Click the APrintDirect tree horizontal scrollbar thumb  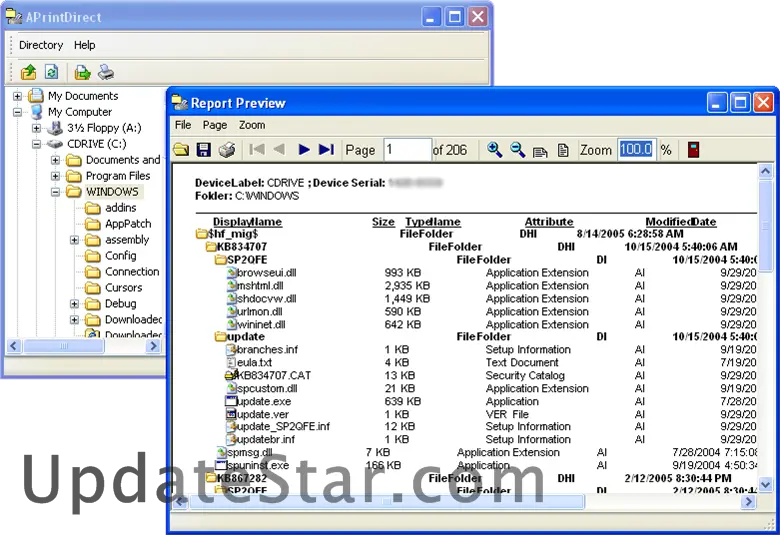click(64, 346)
